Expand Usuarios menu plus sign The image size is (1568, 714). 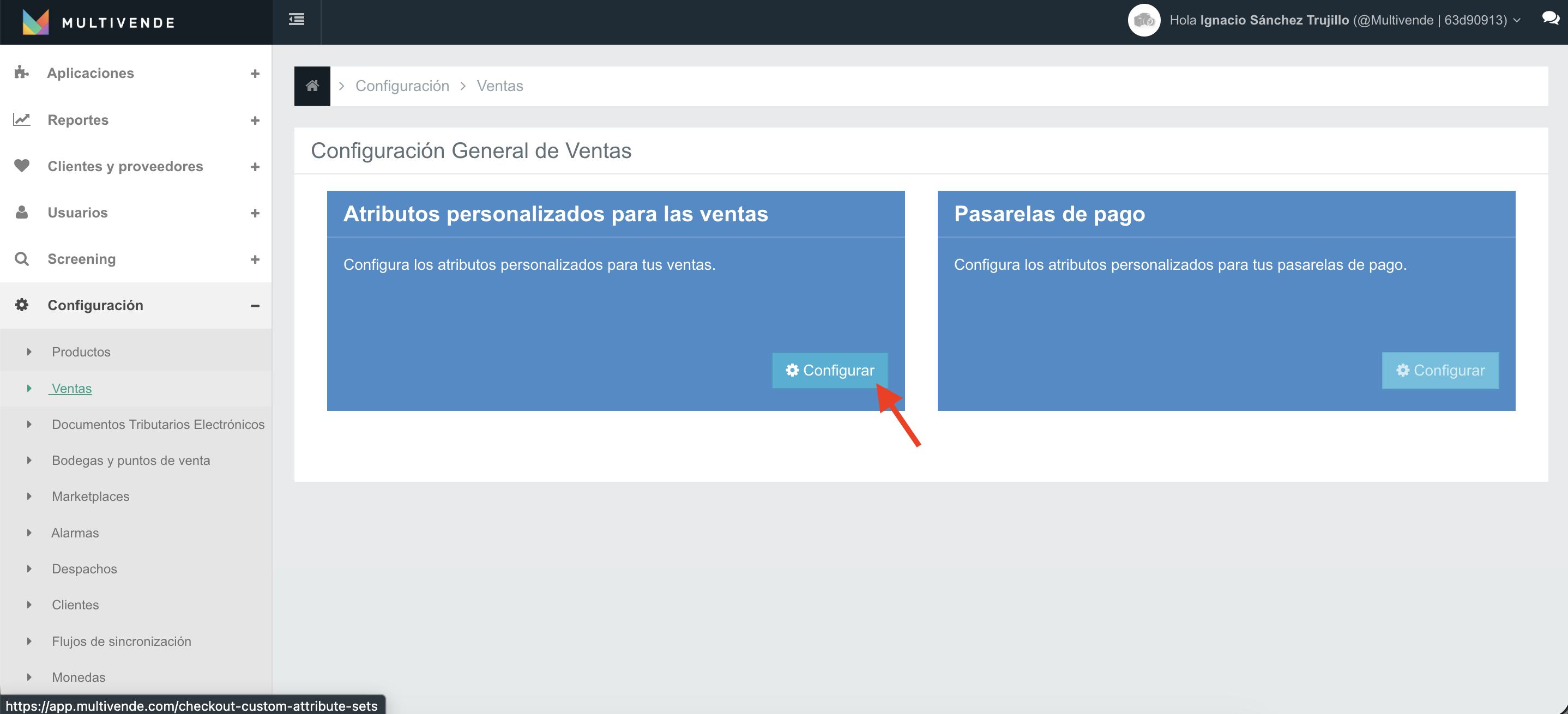pyautogui.click(x=255, y=213)
